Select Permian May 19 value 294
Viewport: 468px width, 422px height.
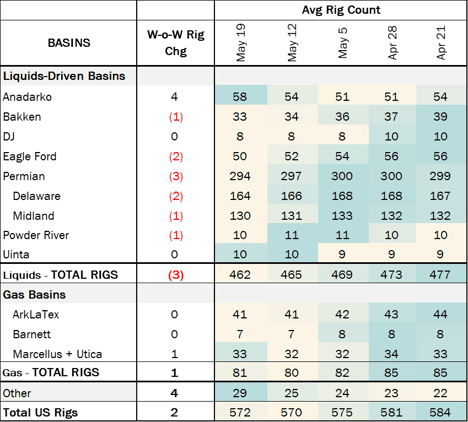click(x=240, y=176)
